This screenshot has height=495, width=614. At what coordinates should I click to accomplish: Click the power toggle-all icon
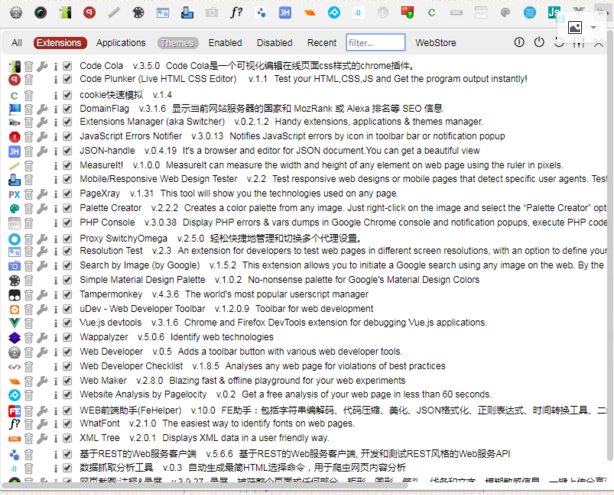tap(539, 42)
